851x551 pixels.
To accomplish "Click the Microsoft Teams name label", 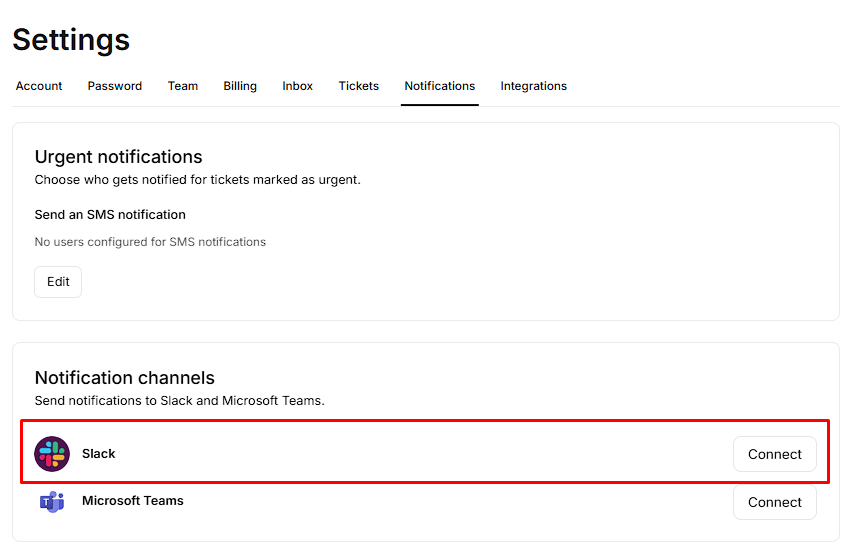I will pyautogui.click(x=133, y=501).
